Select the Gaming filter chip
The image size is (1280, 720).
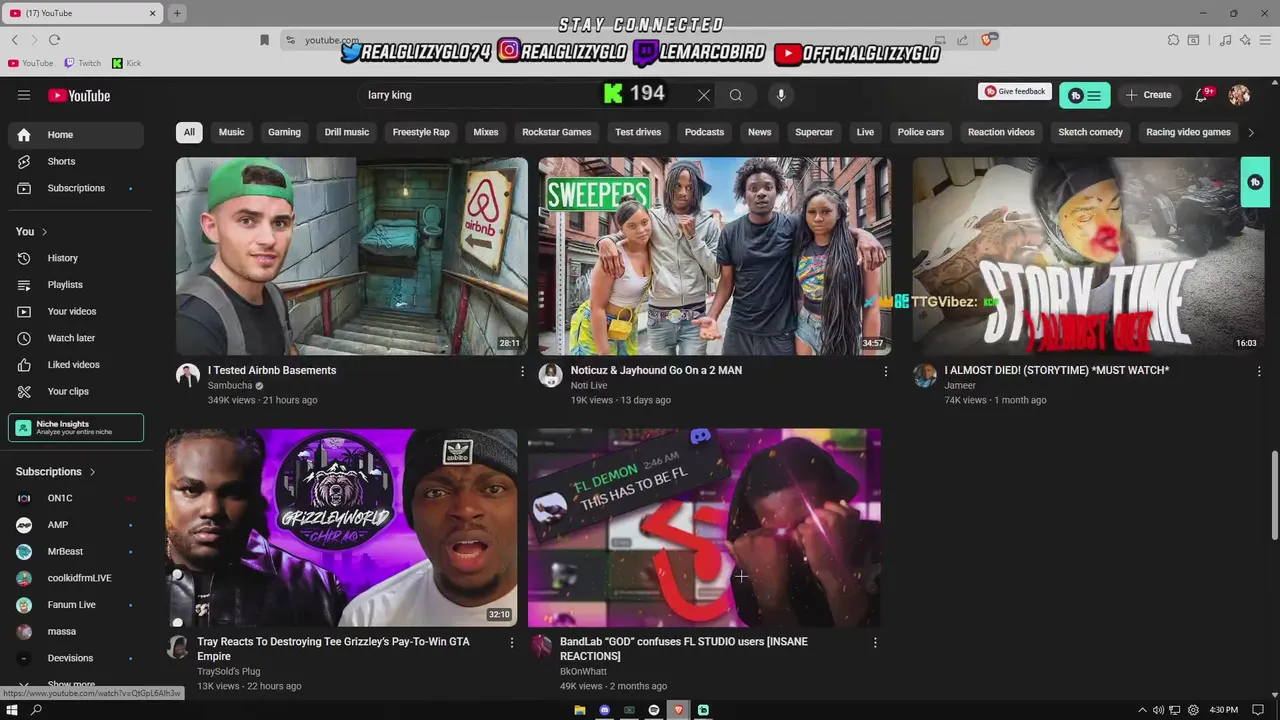click(x=284, y=132)
